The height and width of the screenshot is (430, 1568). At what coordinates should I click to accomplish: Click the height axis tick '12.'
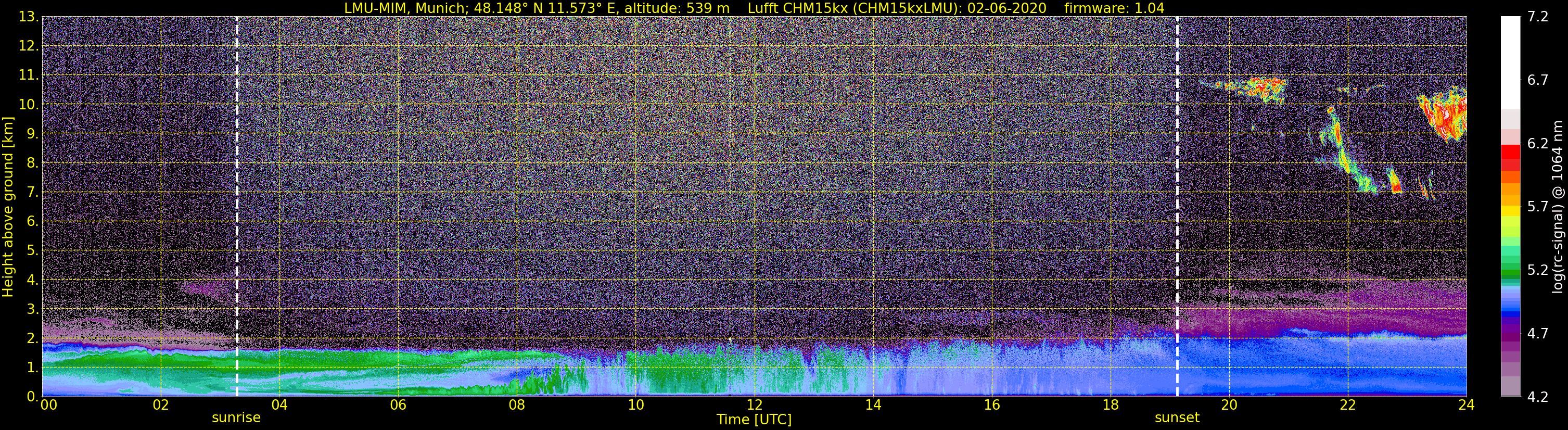click(29, 46)
